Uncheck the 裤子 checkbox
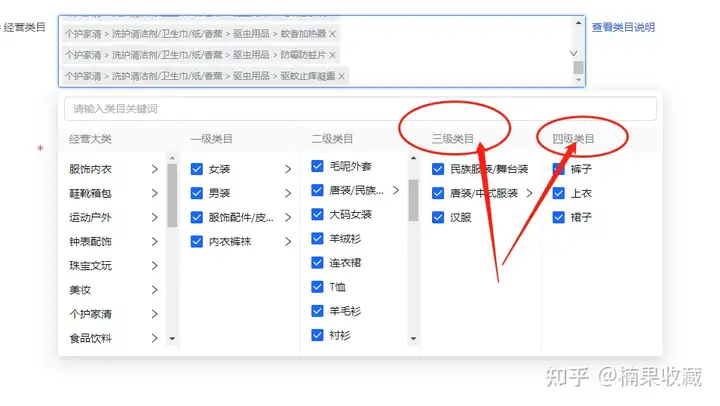The image size is (720, 406). coord(558,169)
